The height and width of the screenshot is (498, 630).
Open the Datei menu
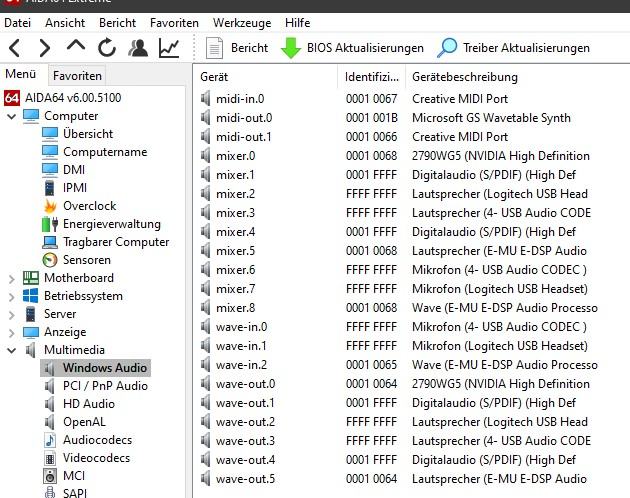click(17, 23)
